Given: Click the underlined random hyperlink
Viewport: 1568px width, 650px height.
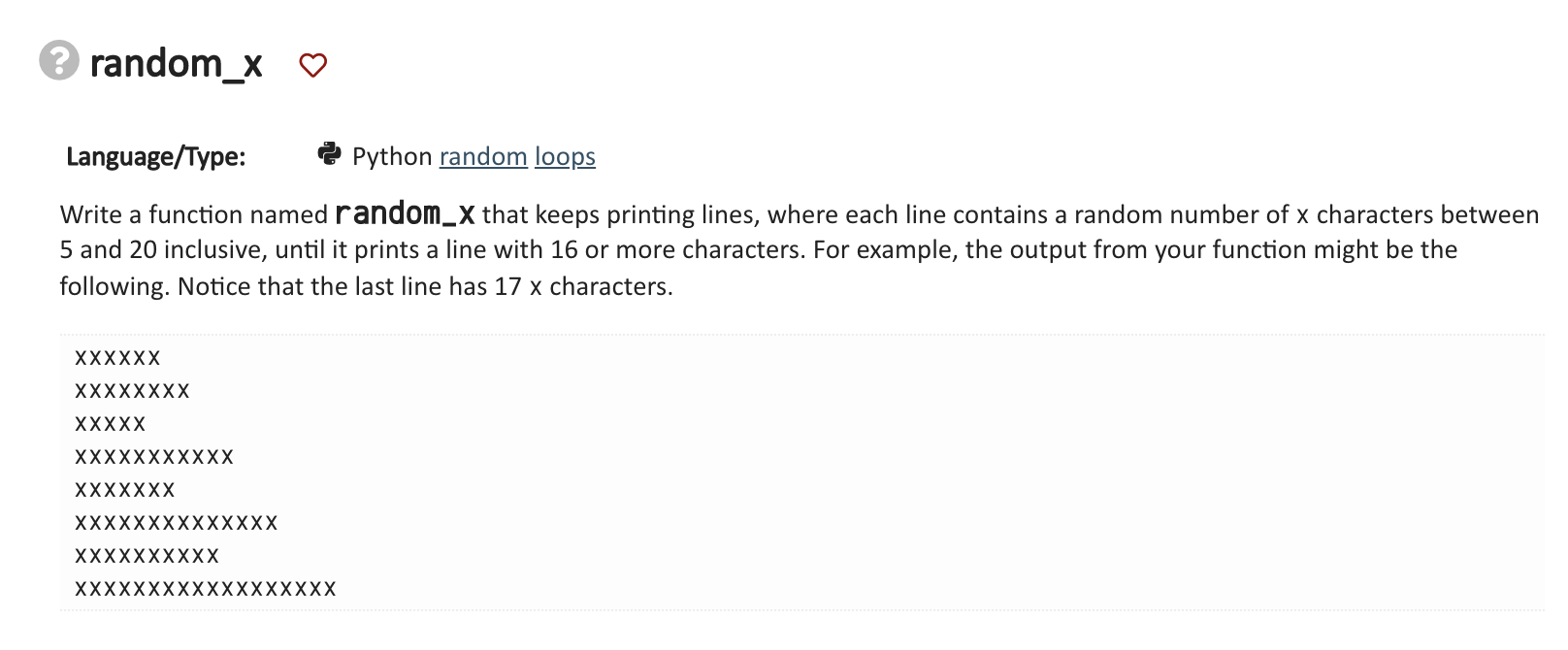Looking at the screenshot, I should point(482,156).
